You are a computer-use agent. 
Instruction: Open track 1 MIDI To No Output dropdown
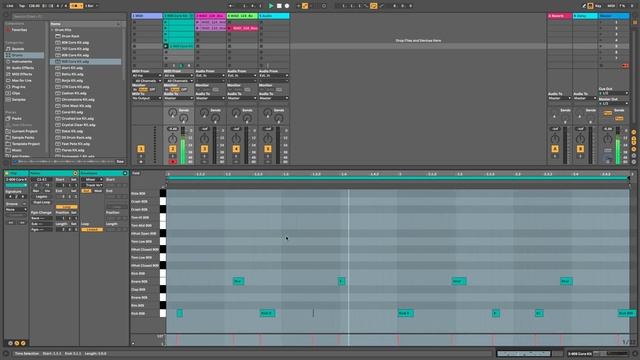point(147,98)
